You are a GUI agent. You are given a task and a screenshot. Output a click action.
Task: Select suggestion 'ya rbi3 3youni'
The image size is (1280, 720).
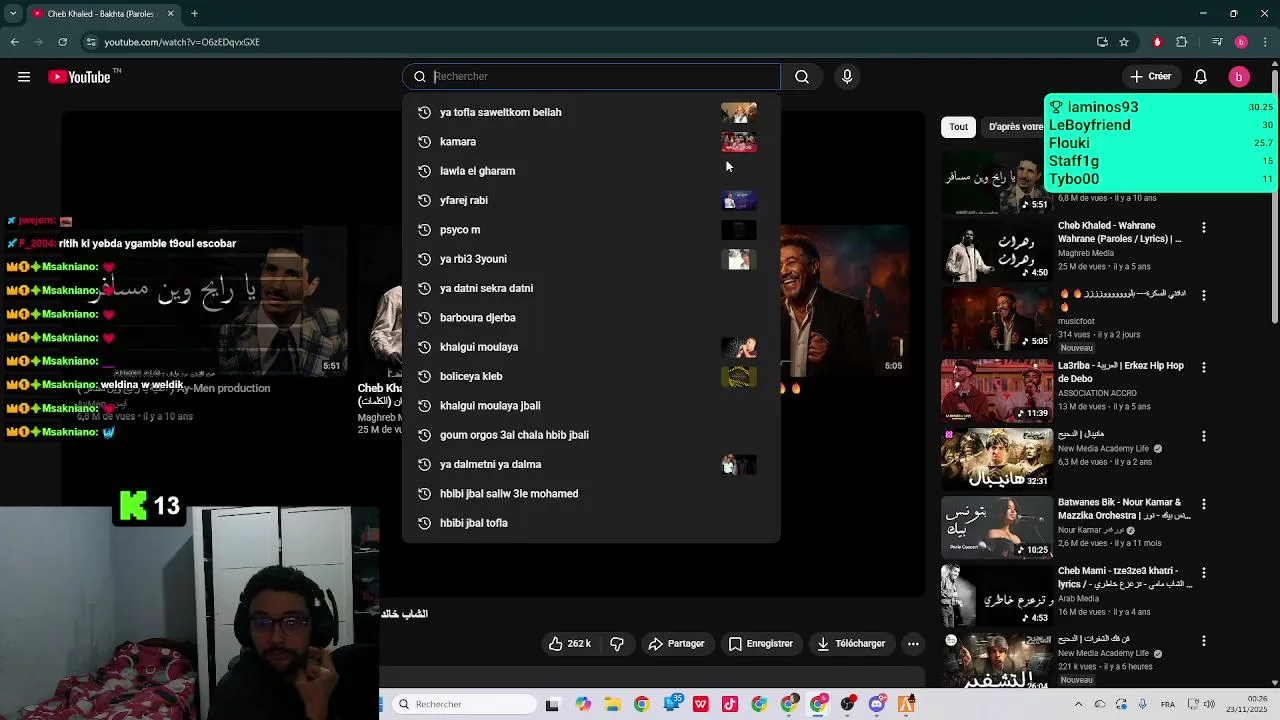(x=591, y=259)
